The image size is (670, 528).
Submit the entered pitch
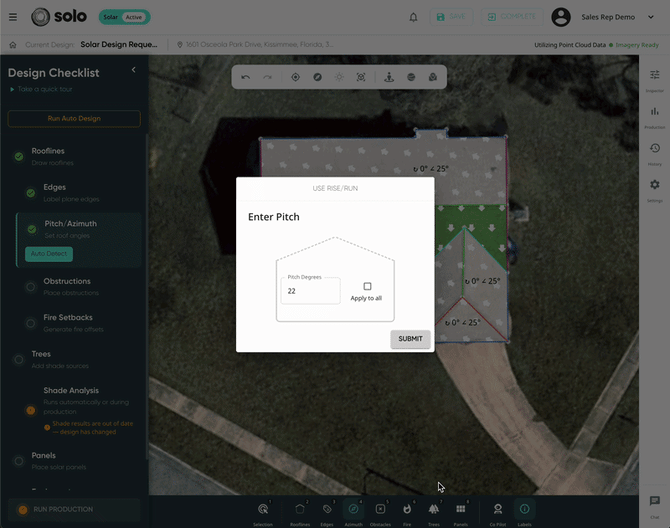(410, 339)
